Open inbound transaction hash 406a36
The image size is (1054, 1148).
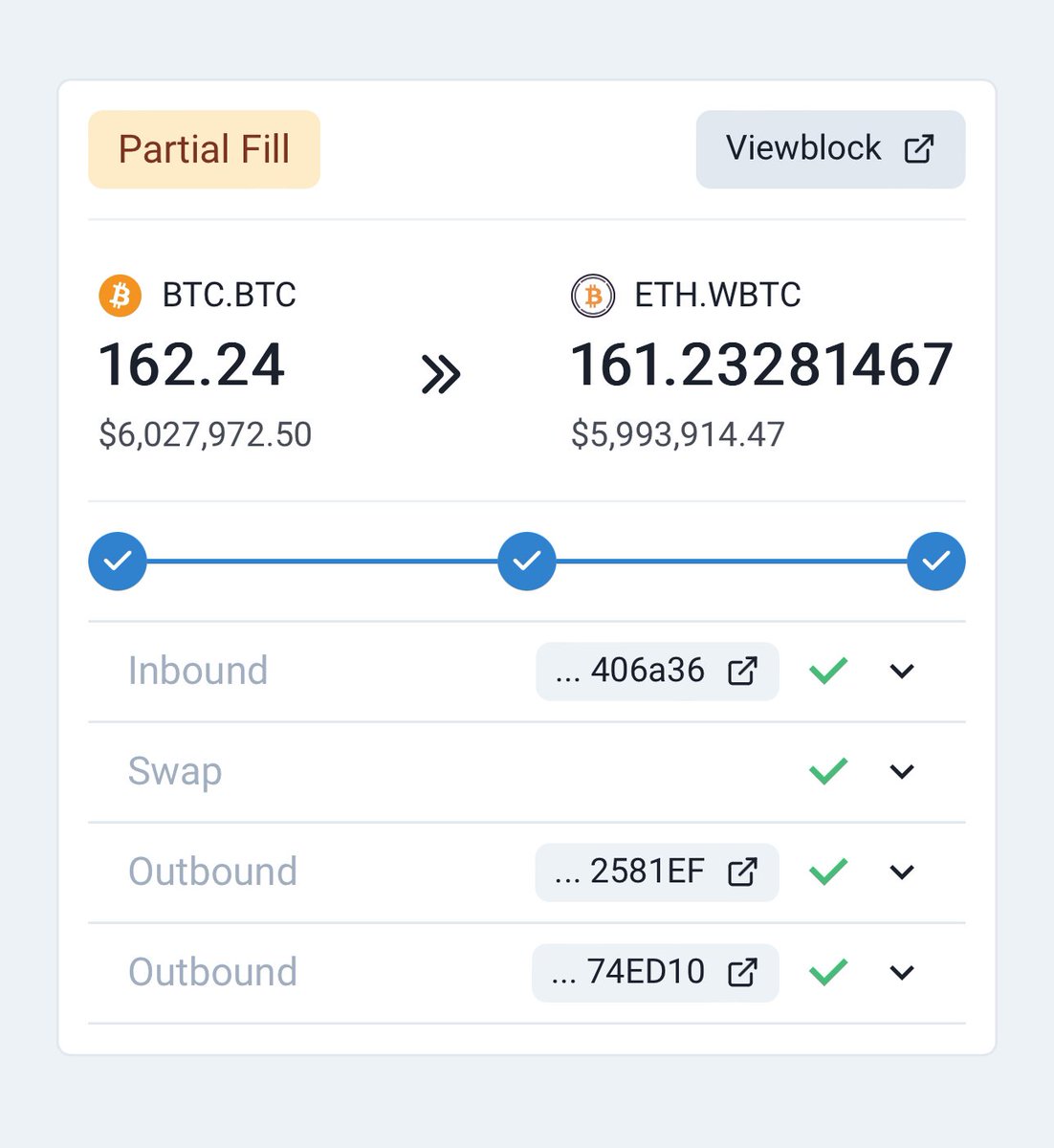[657, 671]
